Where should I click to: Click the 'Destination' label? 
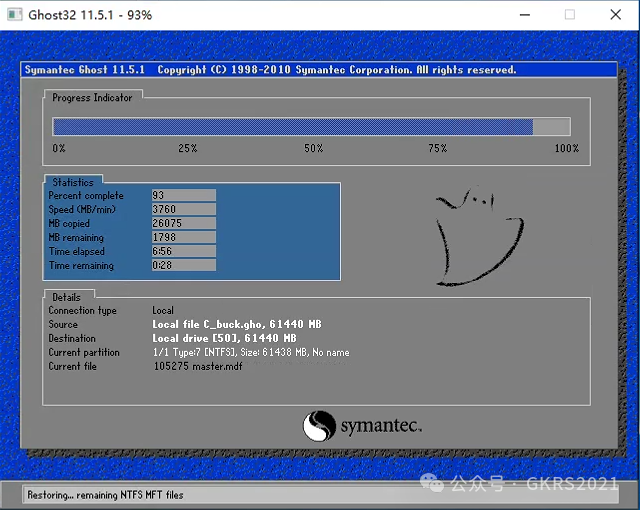(x=72, y=338)
